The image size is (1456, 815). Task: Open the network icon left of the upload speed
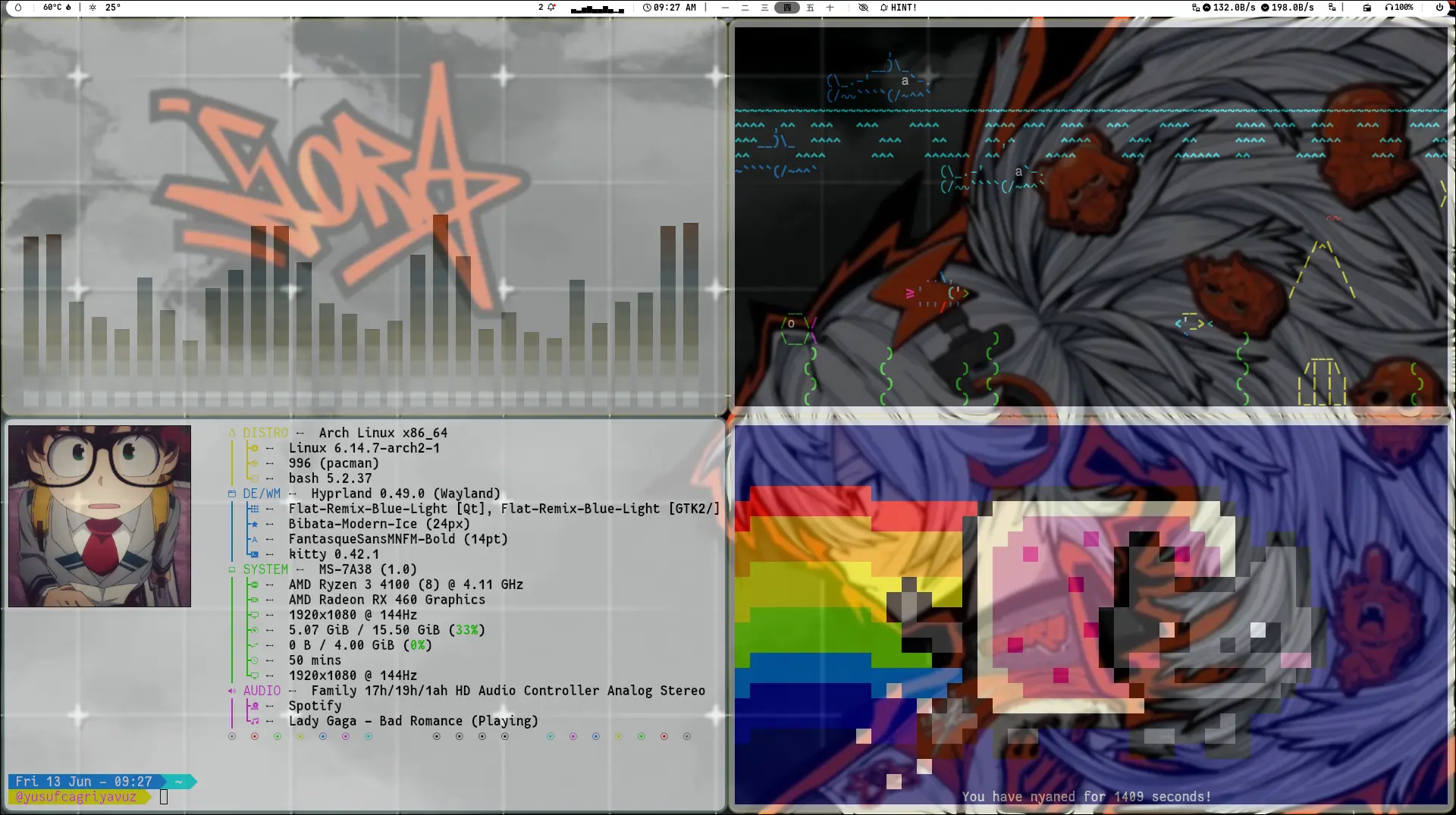pos(1196,8)
